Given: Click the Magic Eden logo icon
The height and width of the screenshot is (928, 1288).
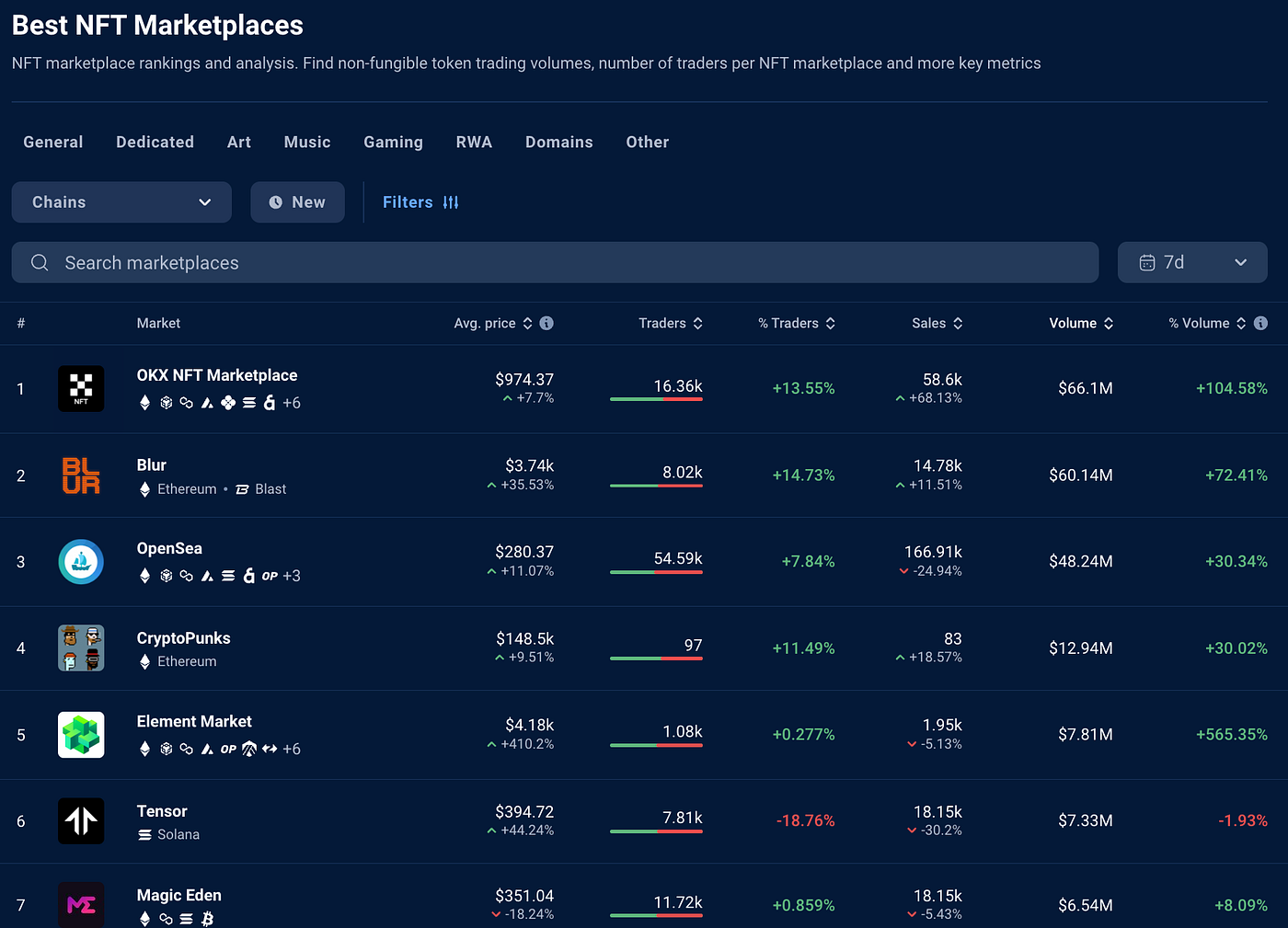Looking at the screenshot, I should [81, 905].
